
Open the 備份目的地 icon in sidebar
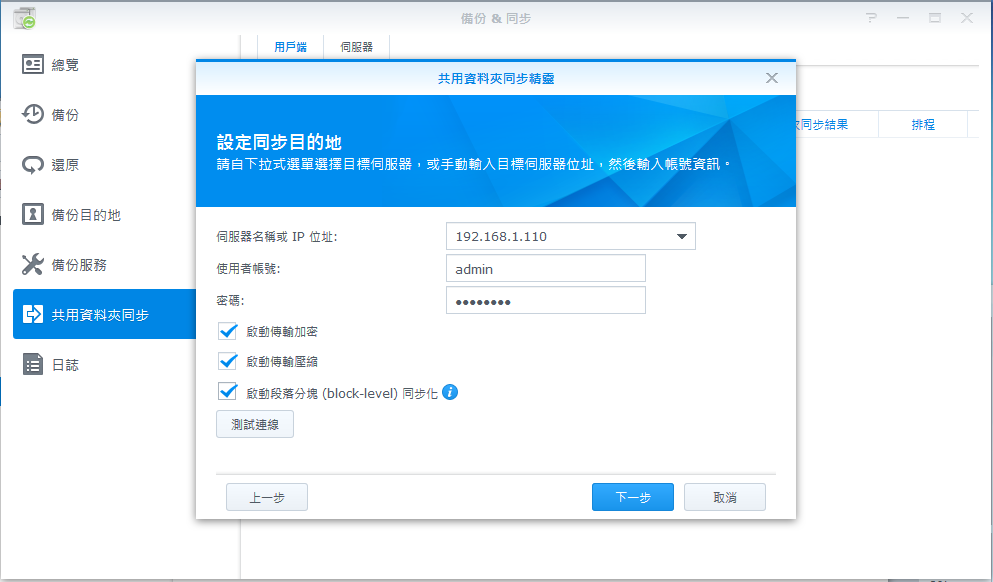point(33,214)
